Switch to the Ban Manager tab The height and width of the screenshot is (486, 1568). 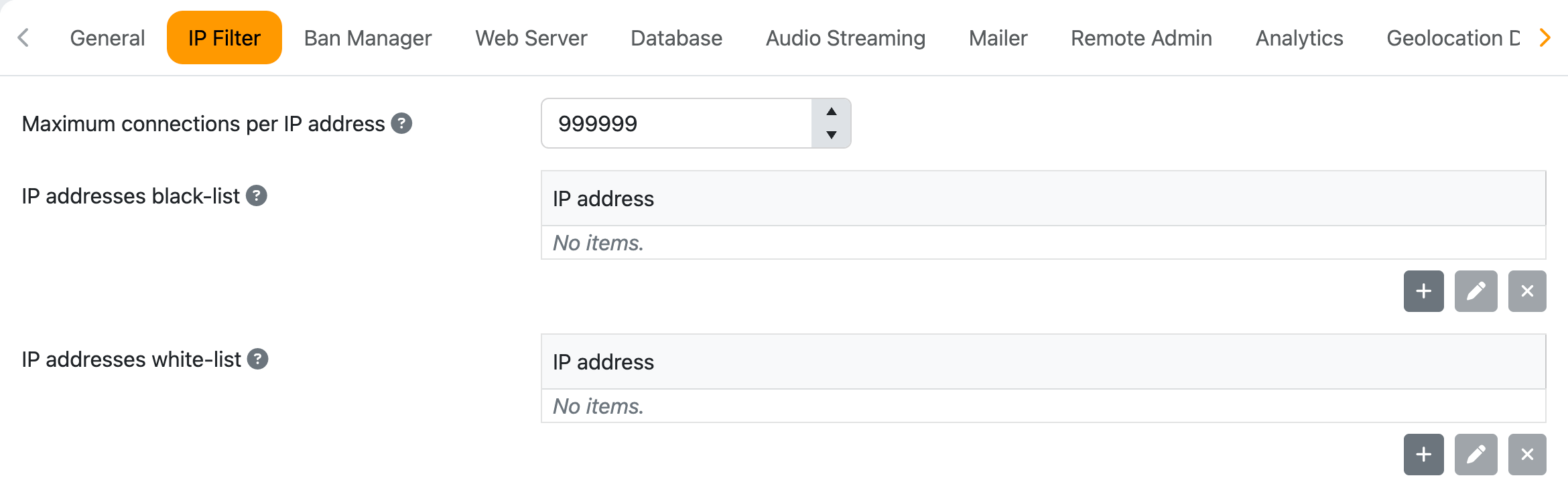[x=367, y=38]
